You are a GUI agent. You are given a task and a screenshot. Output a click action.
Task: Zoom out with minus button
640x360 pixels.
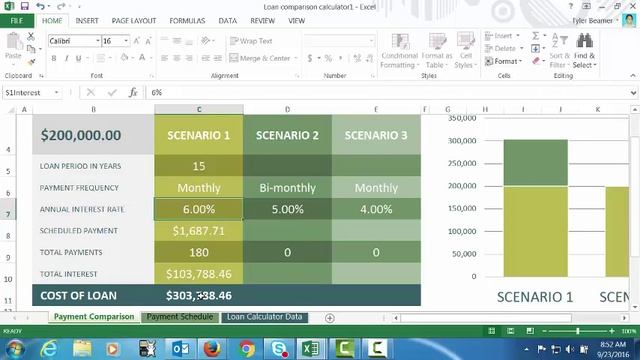tap(544, 331)
